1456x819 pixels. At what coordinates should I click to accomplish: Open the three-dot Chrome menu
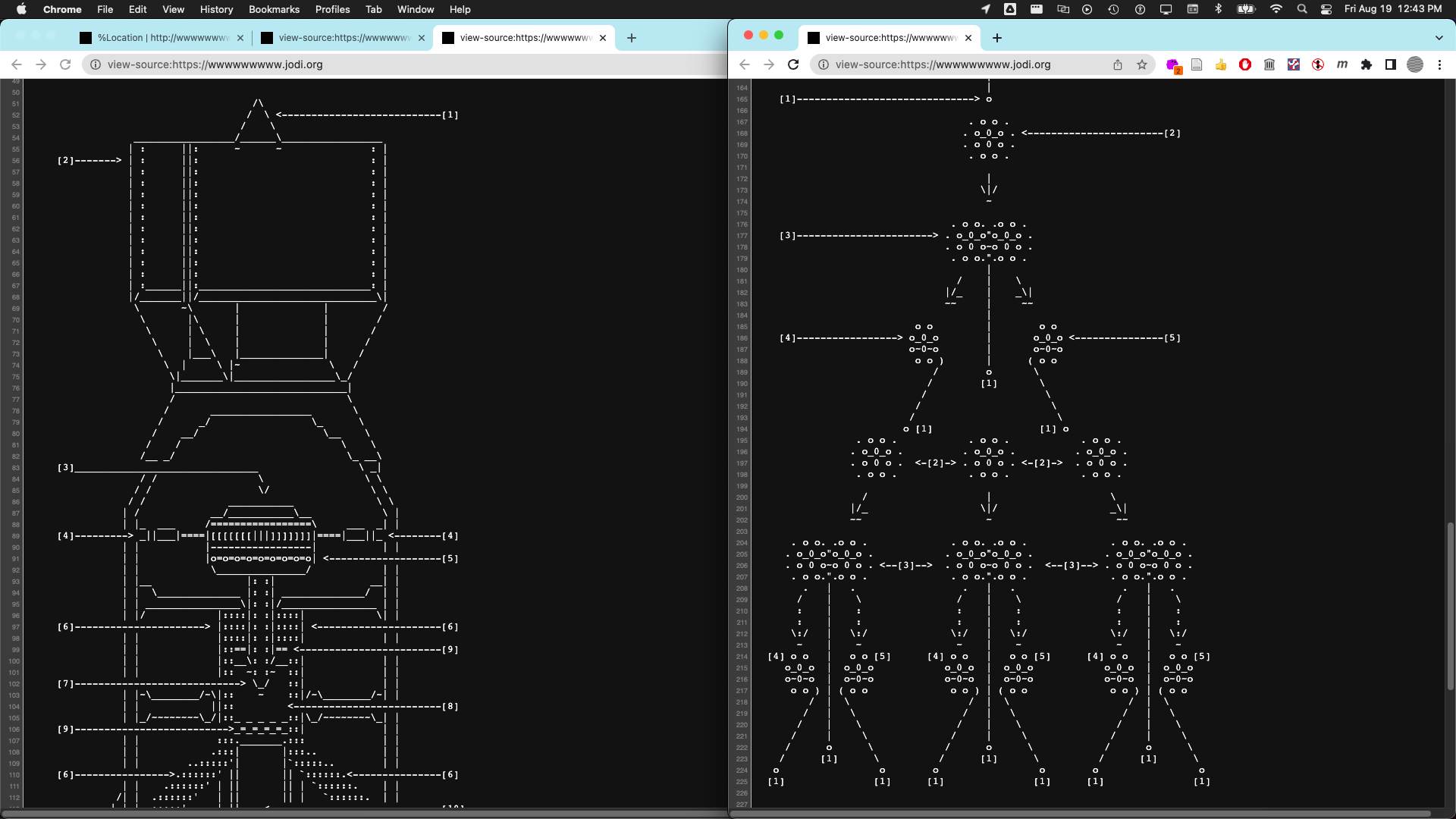[x=1439, y=64]
